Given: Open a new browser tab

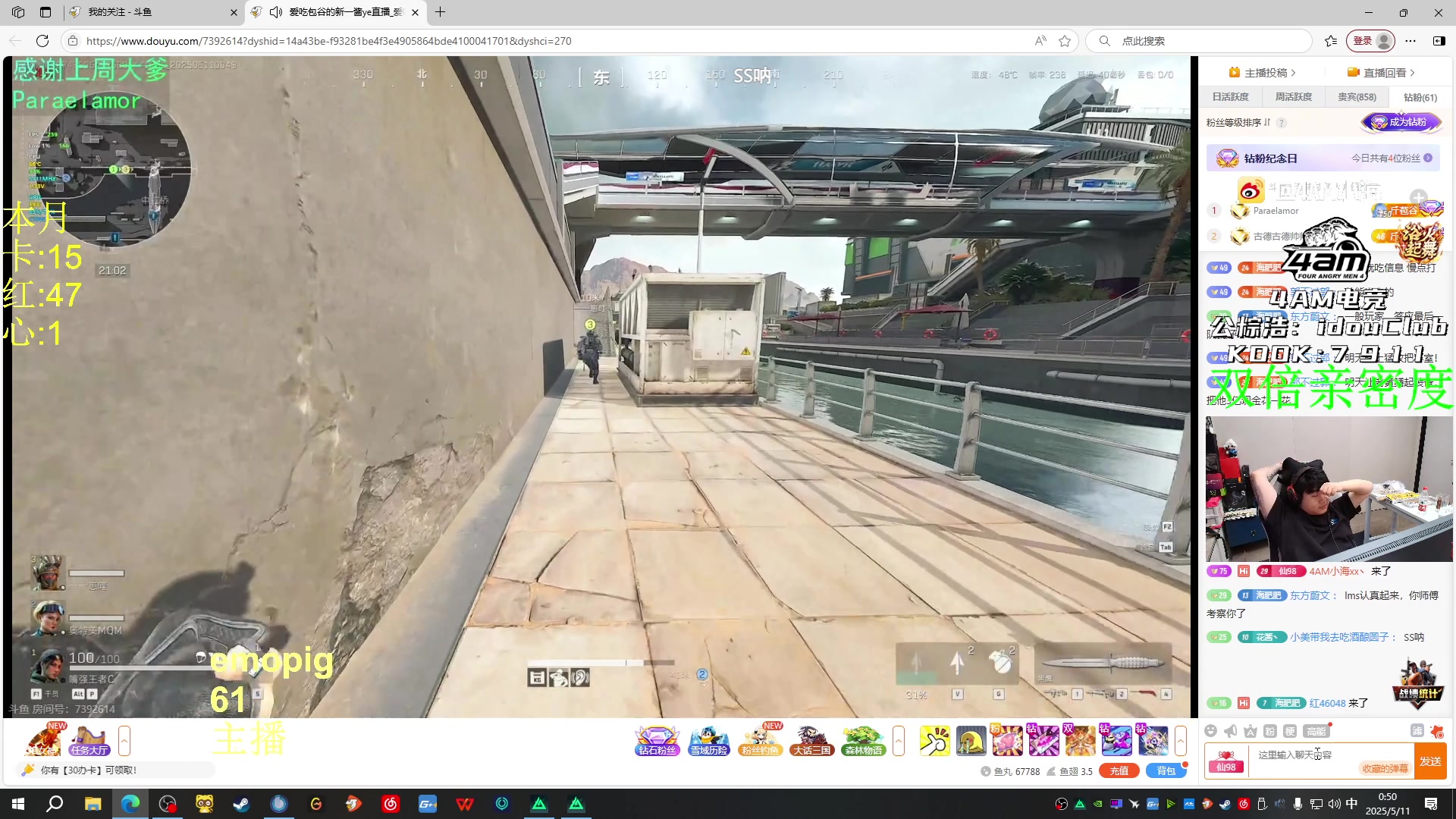Looking at the screenshot, I should [441, 12].
